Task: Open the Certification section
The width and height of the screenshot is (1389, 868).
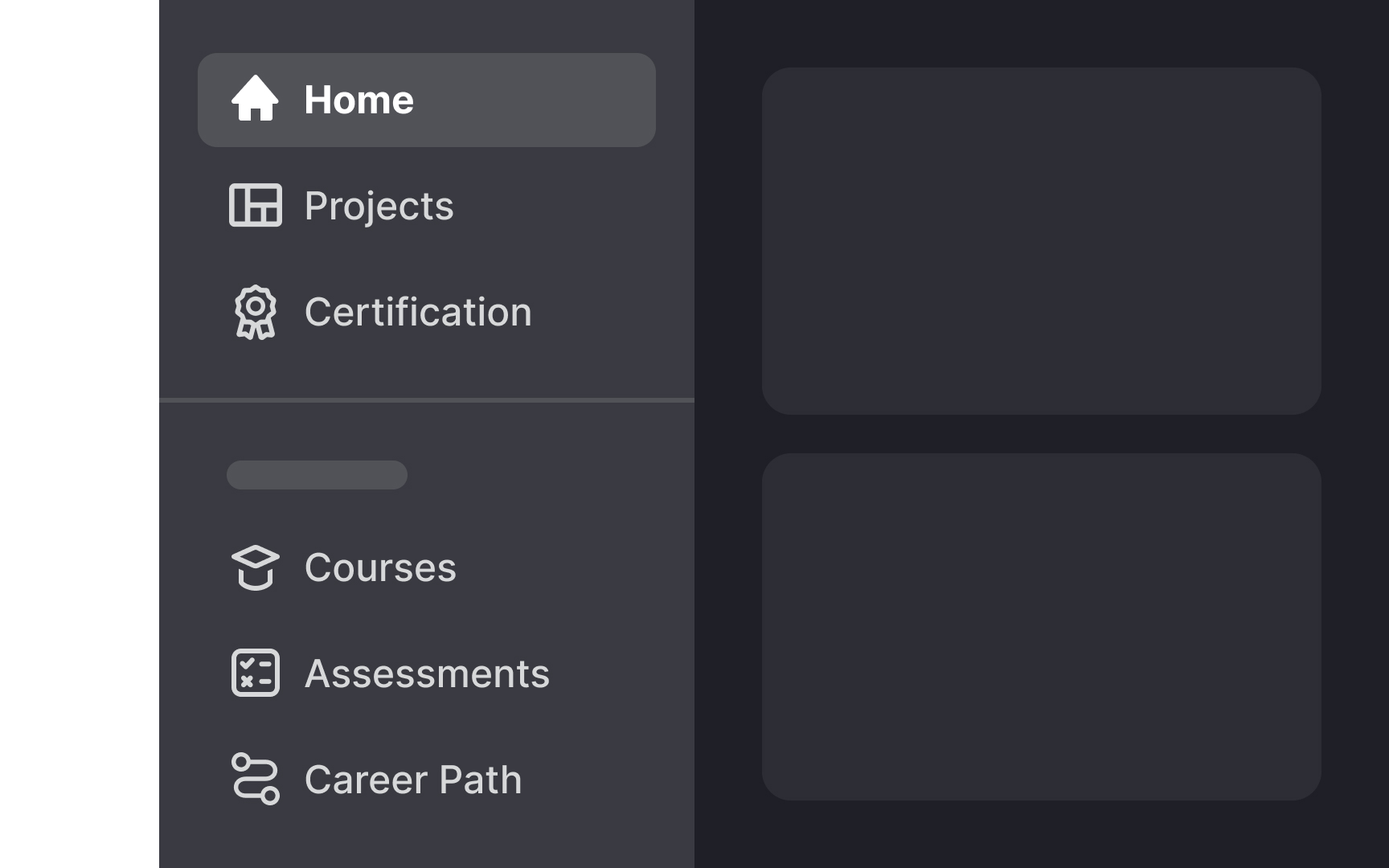Action: (418, 312)
